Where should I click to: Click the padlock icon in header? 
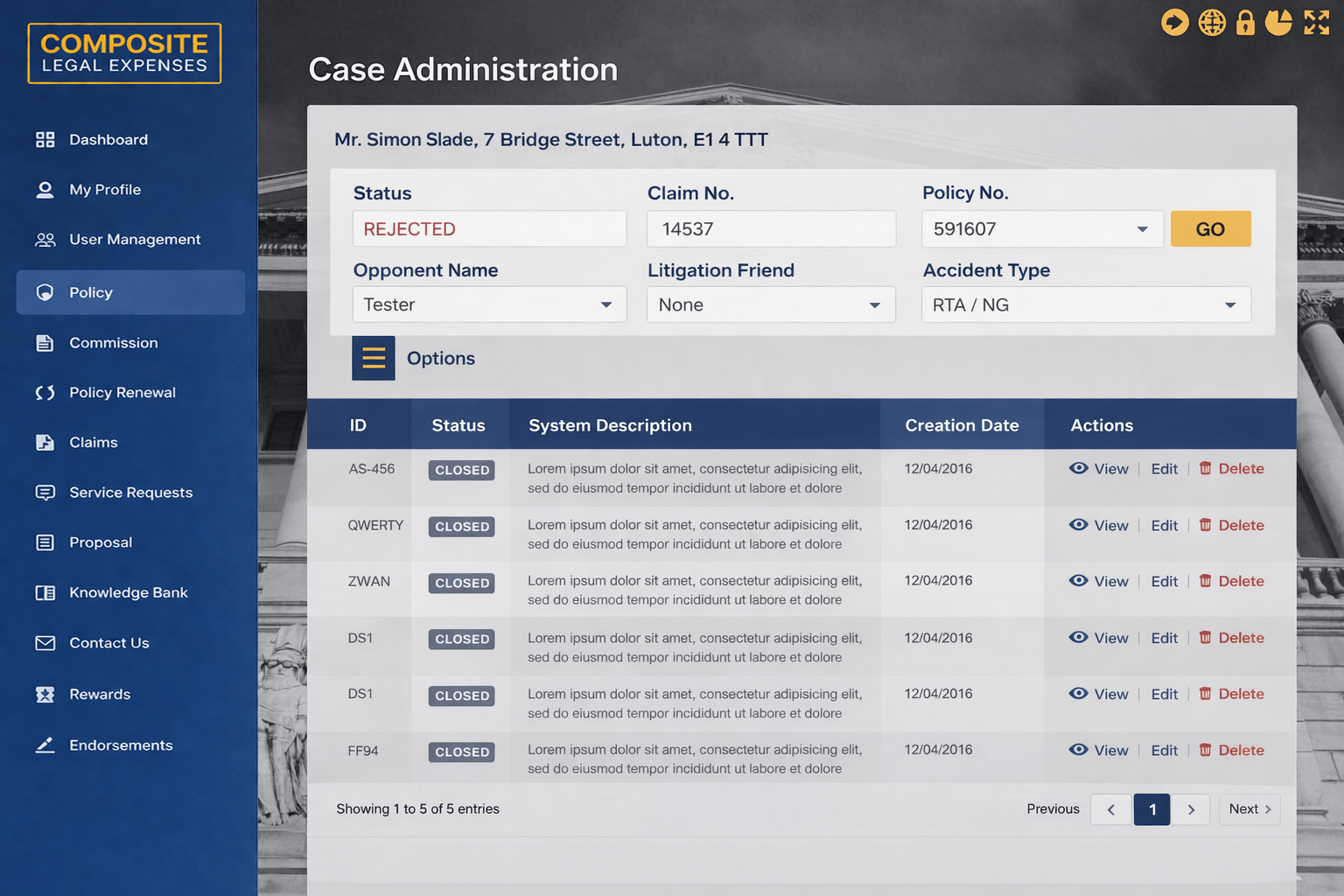(1245, 22)
